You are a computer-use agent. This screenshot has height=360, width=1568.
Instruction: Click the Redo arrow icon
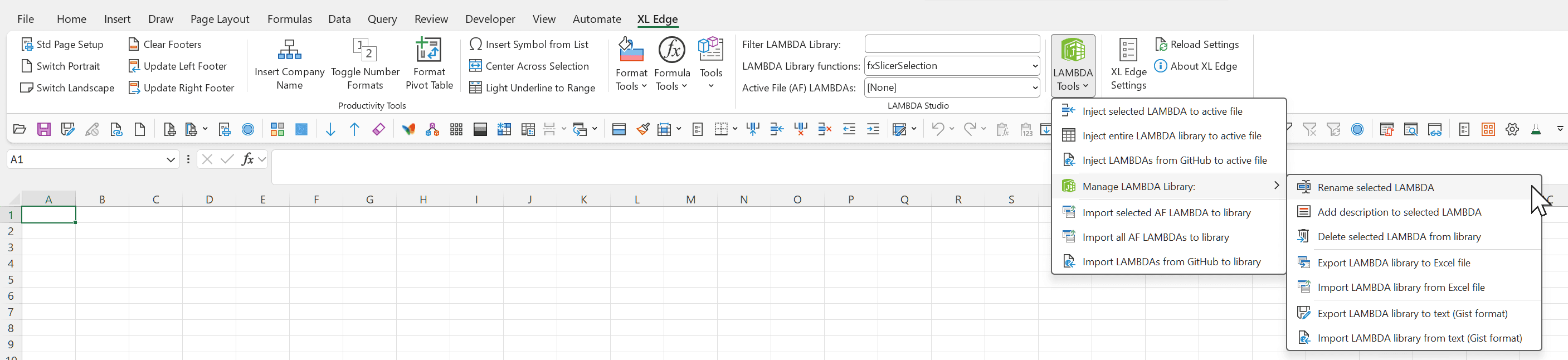970,129
